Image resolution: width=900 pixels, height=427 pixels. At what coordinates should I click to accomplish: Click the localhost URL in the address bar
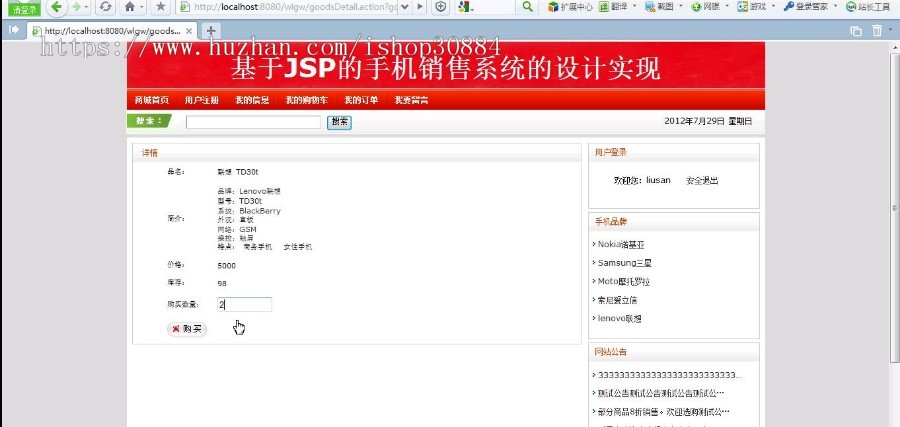pyautogui.click(x=295, y=7)
